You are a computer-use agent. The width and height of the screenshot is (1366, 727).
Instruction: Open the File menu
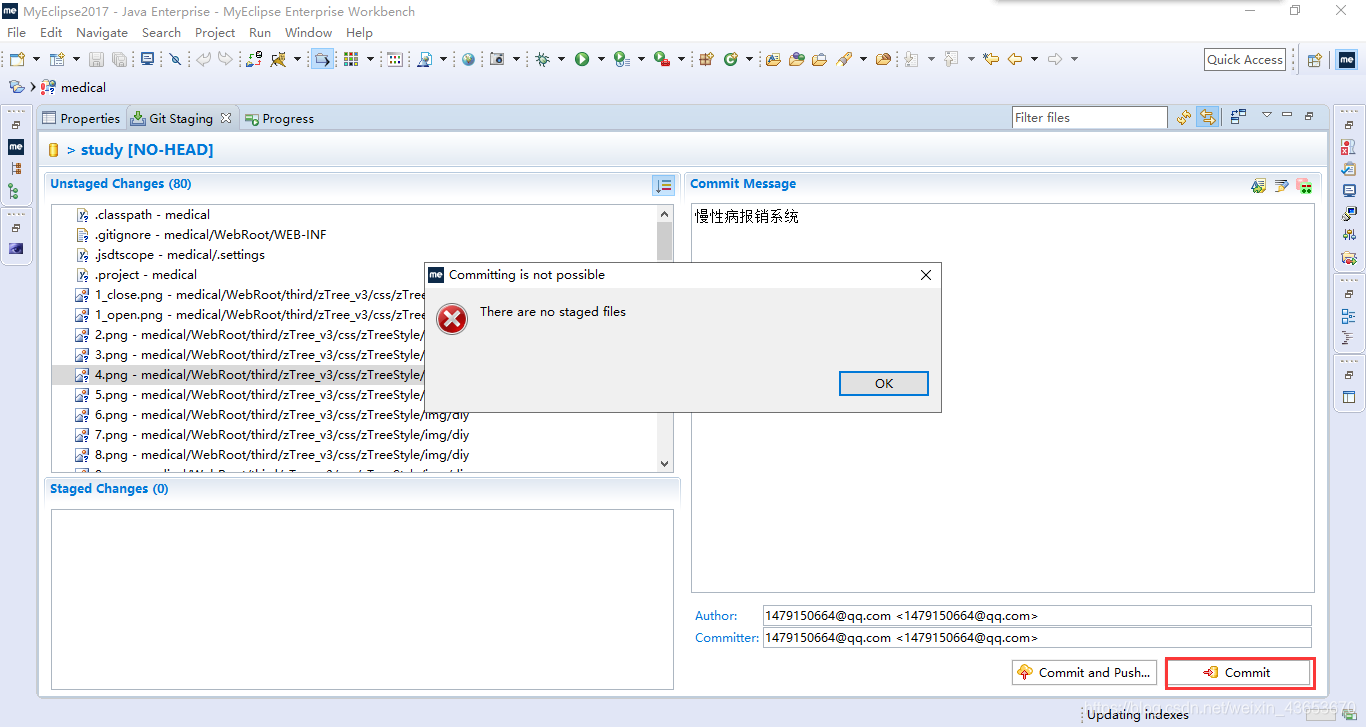(16, 33)
